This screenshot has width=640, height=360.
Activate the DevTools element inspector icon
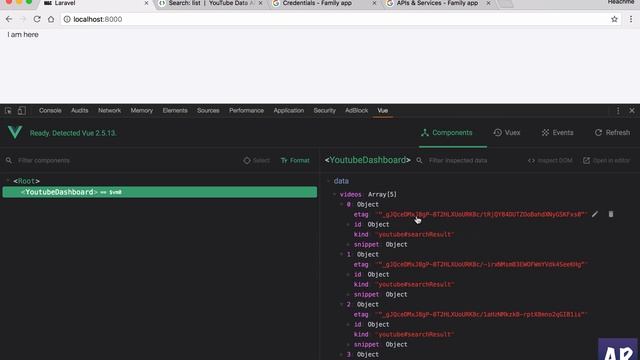point(8,111)
